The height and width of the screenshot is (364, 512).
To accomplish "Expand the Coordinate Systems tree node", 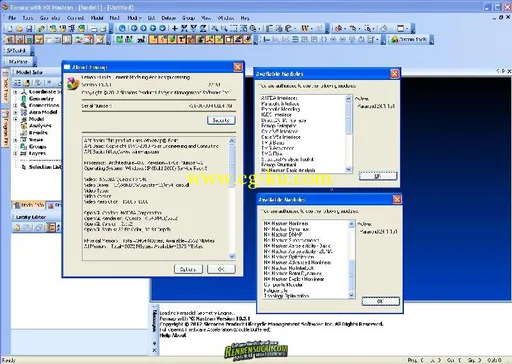I will click(15, 91).
